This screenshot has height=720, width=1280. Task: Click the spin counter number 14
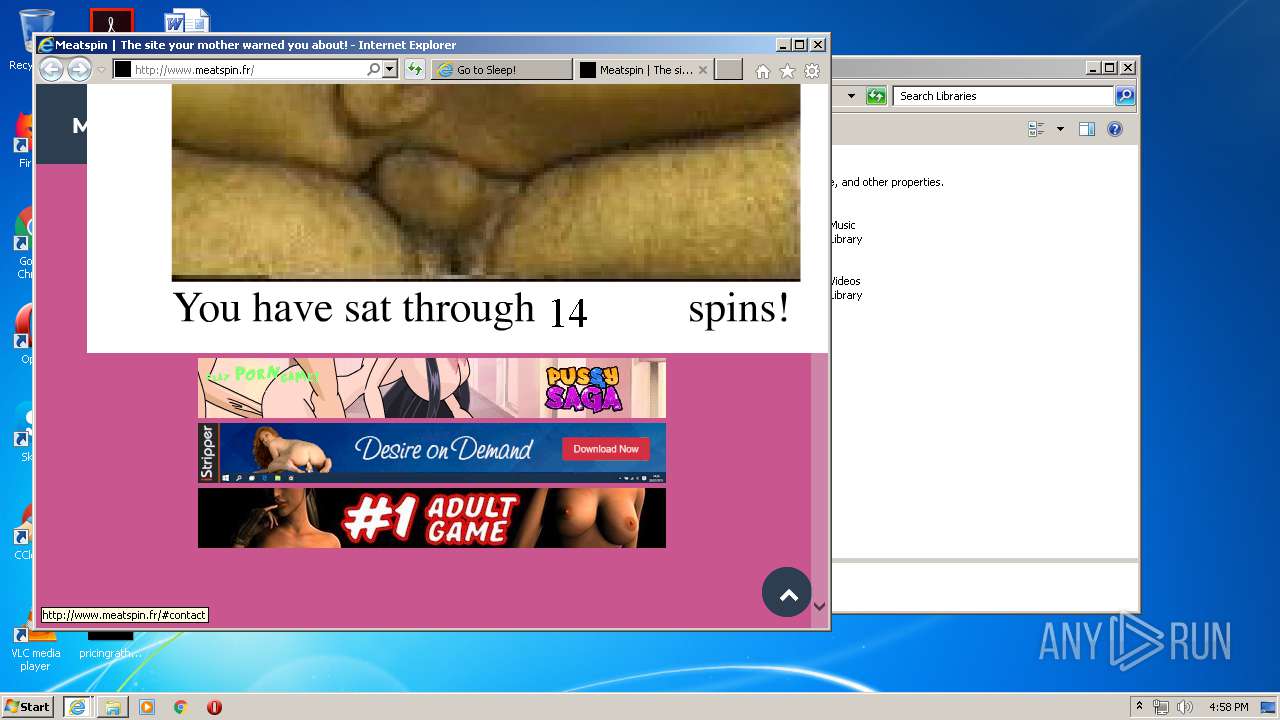(x=568, y=312)
